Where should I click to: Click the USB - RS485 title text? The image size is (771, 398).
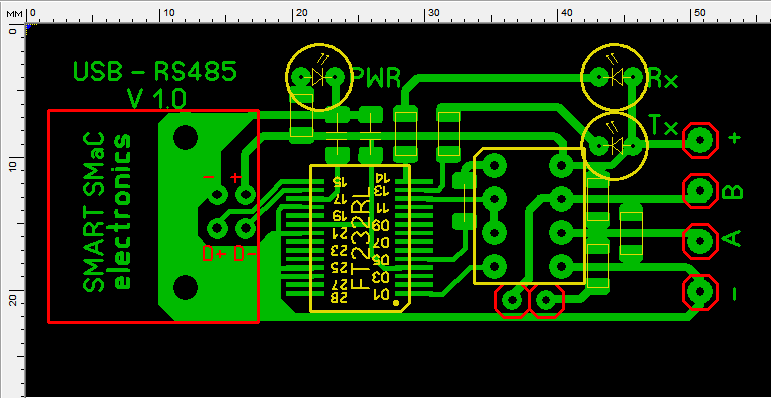pos(155,72)
